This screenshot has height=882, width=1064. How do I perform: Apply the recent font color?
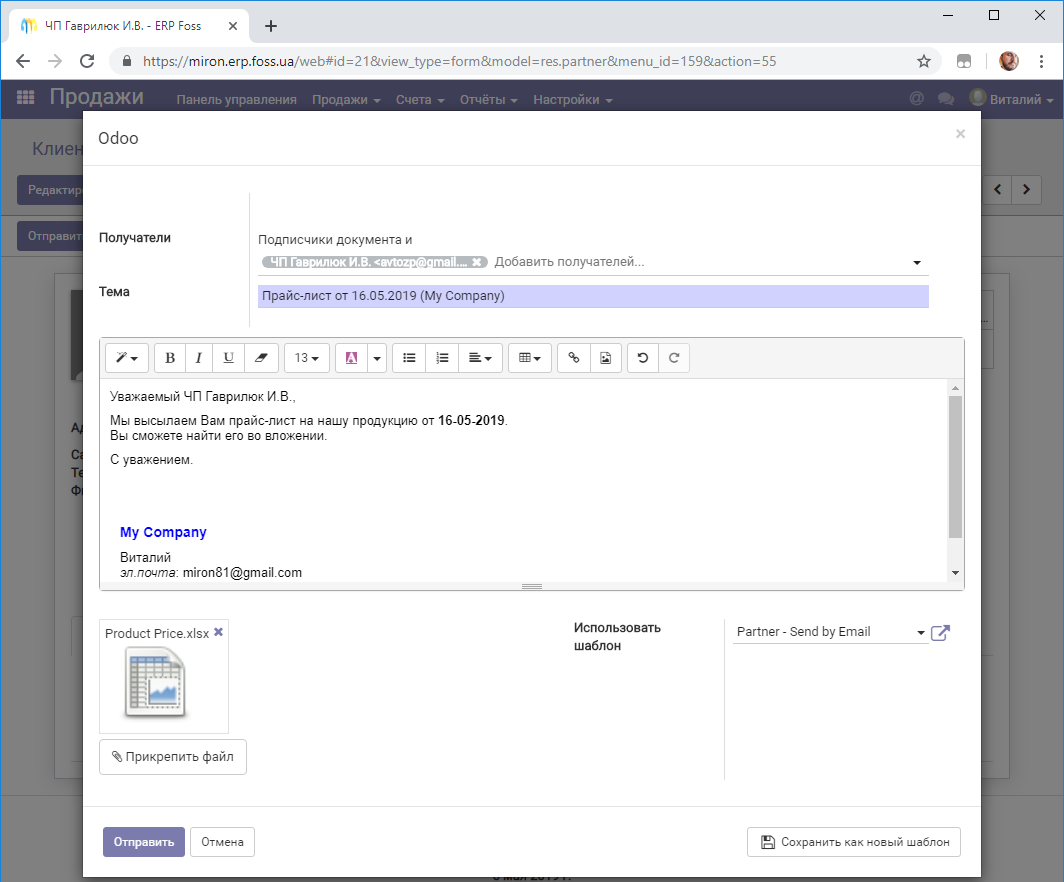[x=352, y=358]
